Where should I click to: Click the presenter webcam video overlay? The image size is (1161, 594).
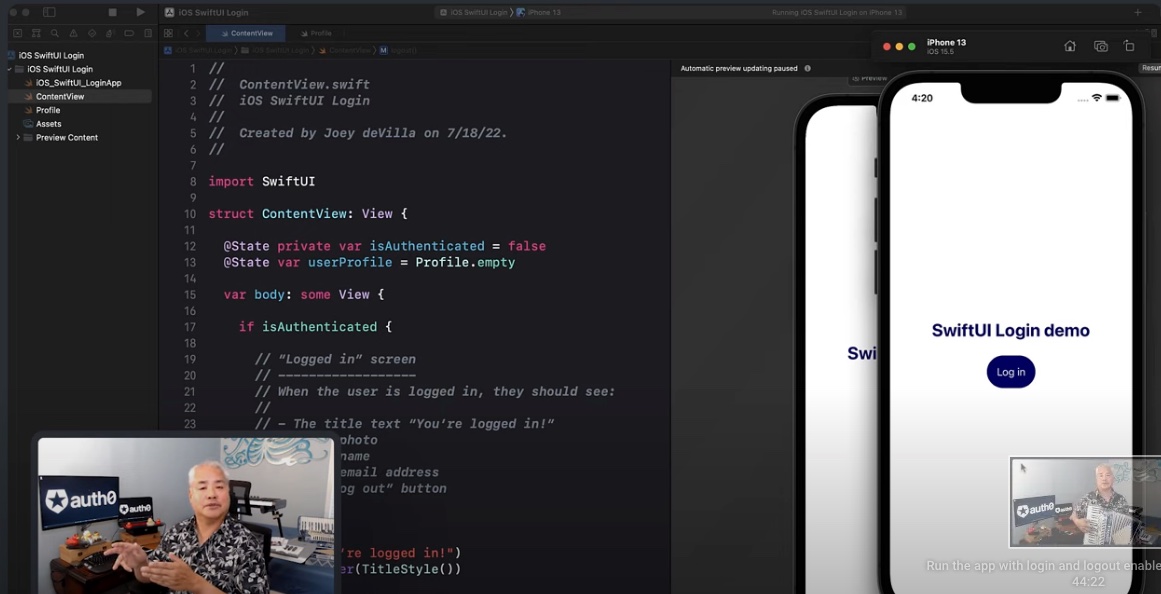click(x=186, y=515)
